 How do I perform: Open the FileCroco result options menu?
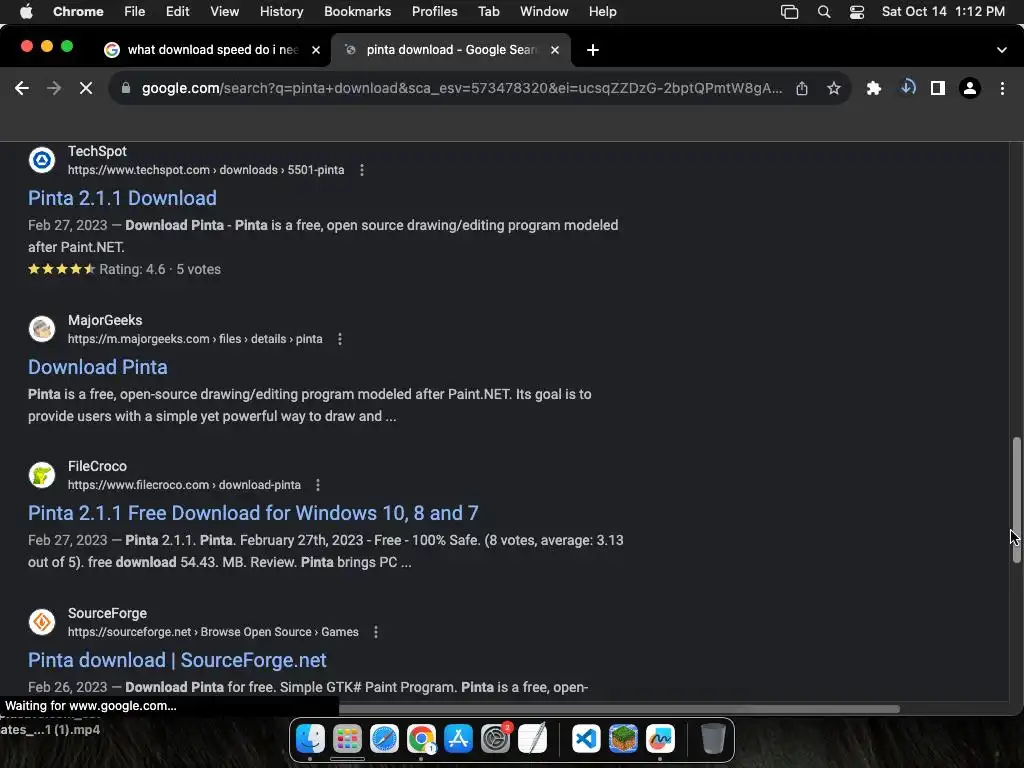pyautogui.click(x=318, y=485)
